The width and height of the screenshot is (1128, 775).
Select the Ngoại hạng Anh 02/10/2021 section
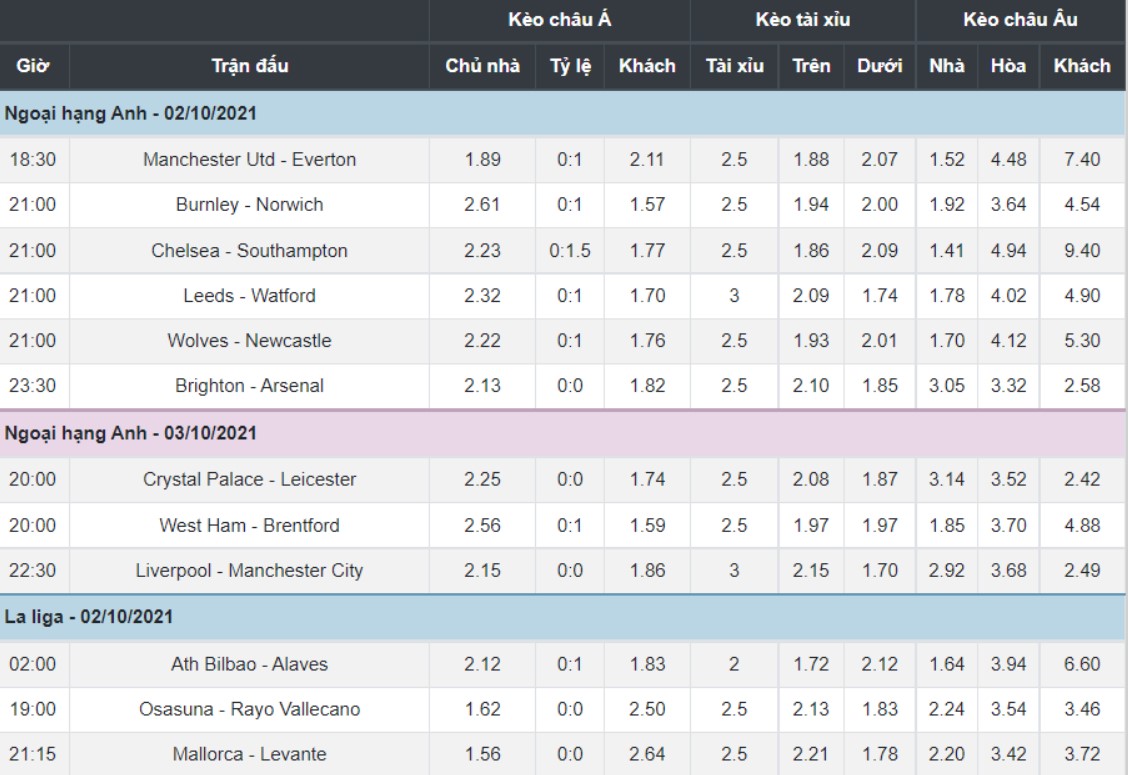[563, 113]
